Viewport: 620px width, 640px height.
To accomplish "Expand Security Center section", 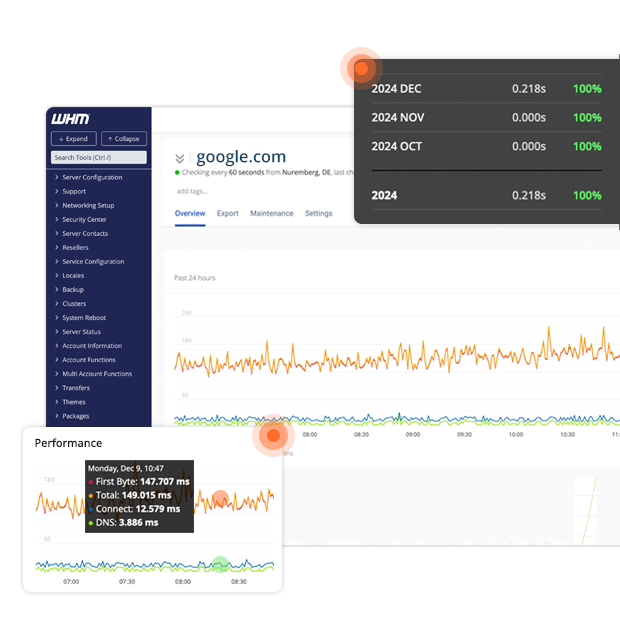I will [x=84, y=220].
